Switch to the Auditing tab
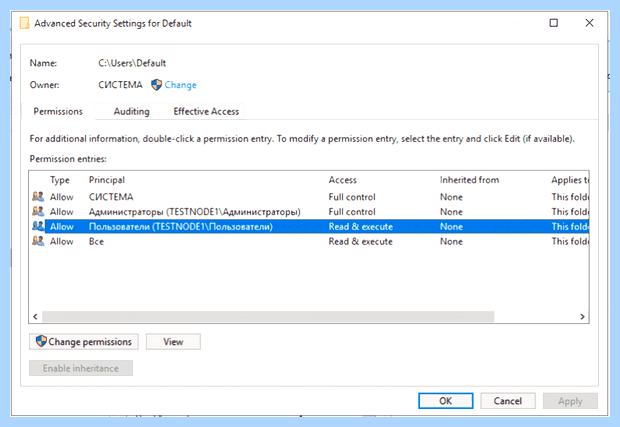This screenshot has width=620, height=427. [132, 111]
